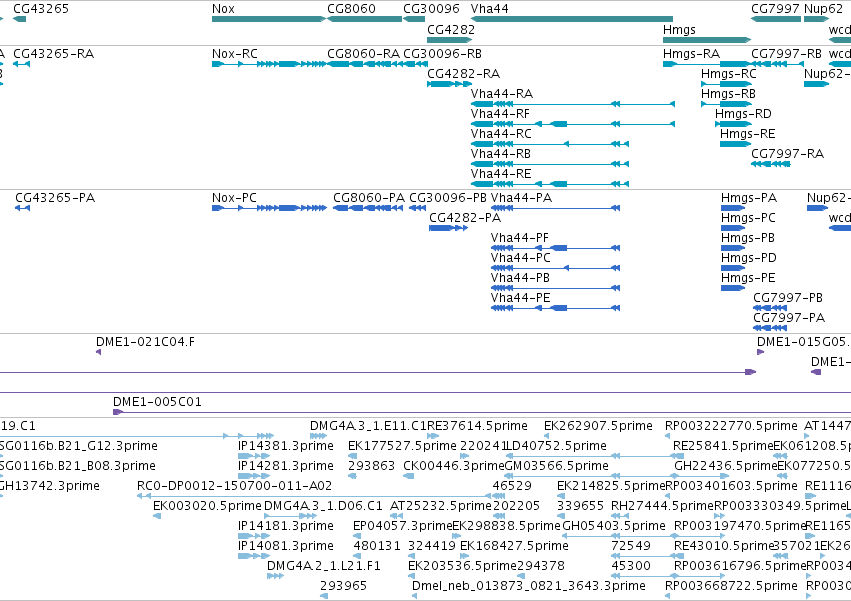This screenshot has width=851, height=601.
Task: Click EST IP14281.3prime
Action: [x=253, y=476]
